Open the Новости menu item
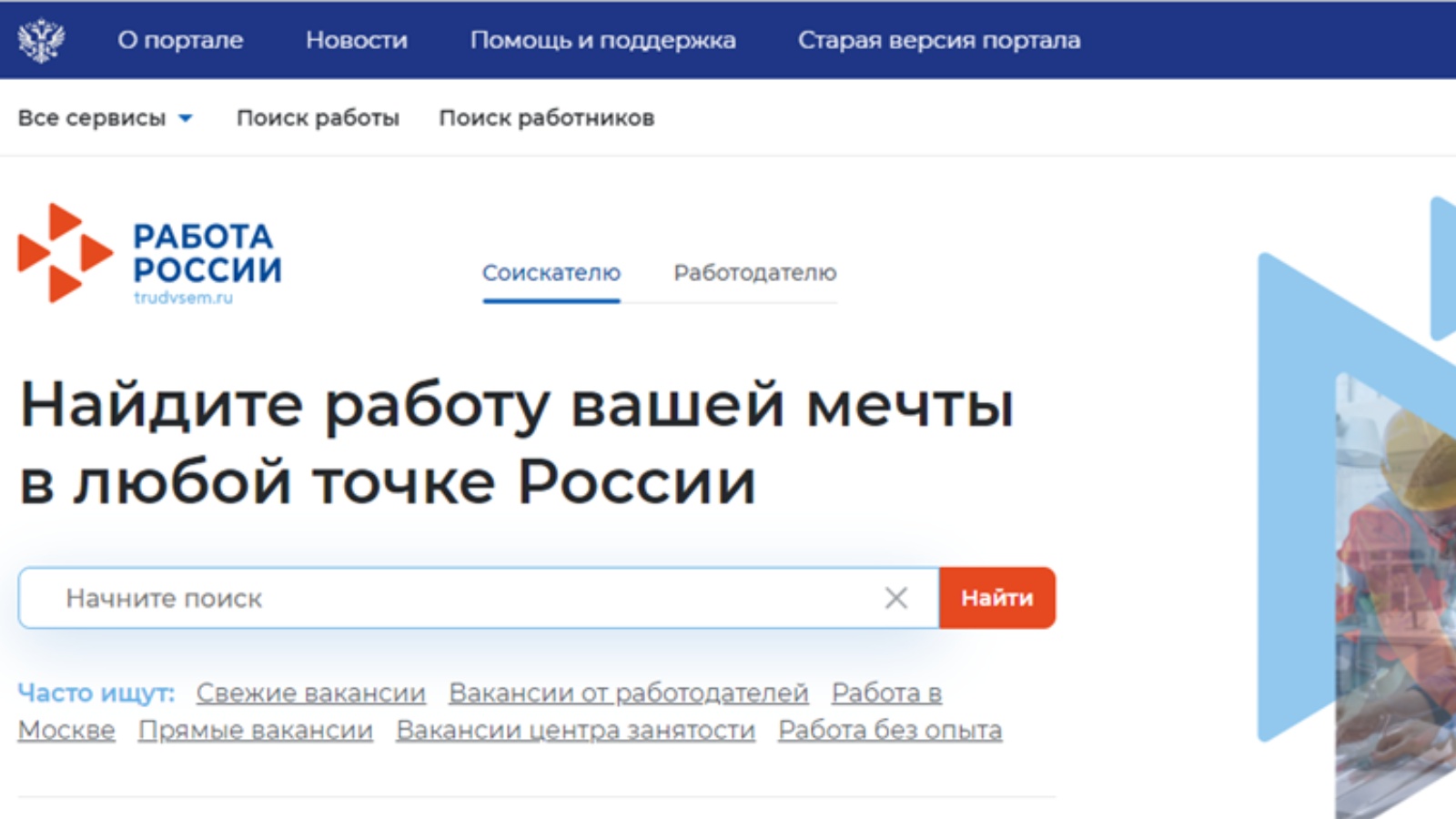This screenshot has height=819, width=1456. pyautogui.click(x=357, y=40)
